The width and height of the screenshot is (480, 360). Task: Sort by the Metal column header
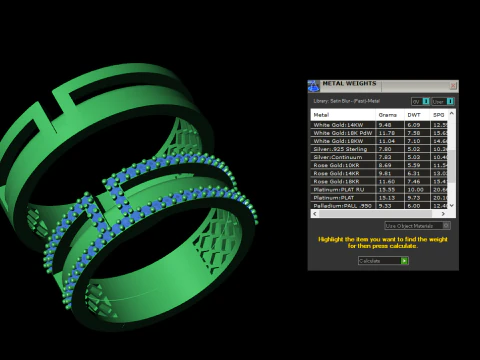pos(343,115)
